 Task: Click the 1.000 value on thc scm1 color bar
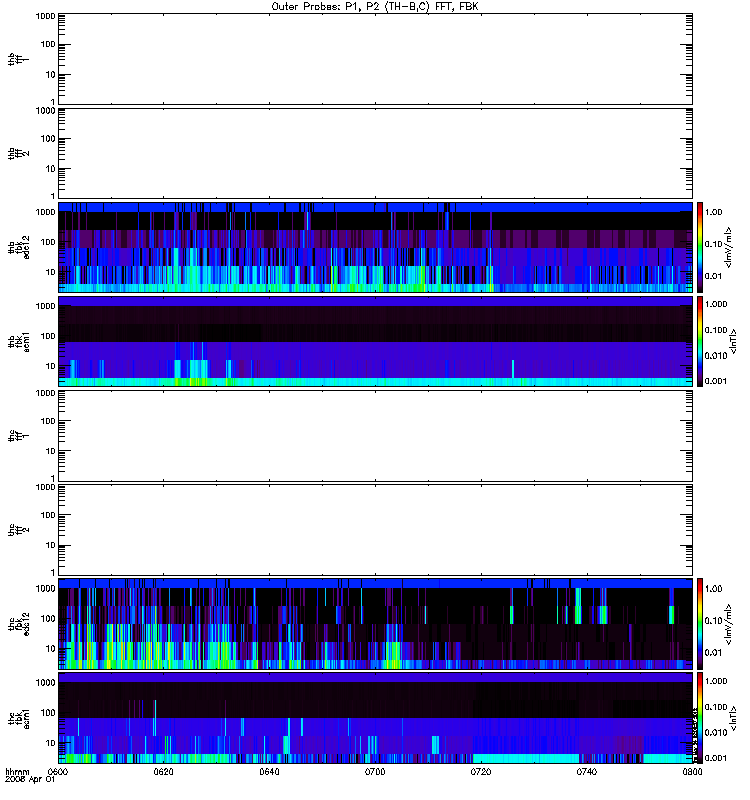716,681
